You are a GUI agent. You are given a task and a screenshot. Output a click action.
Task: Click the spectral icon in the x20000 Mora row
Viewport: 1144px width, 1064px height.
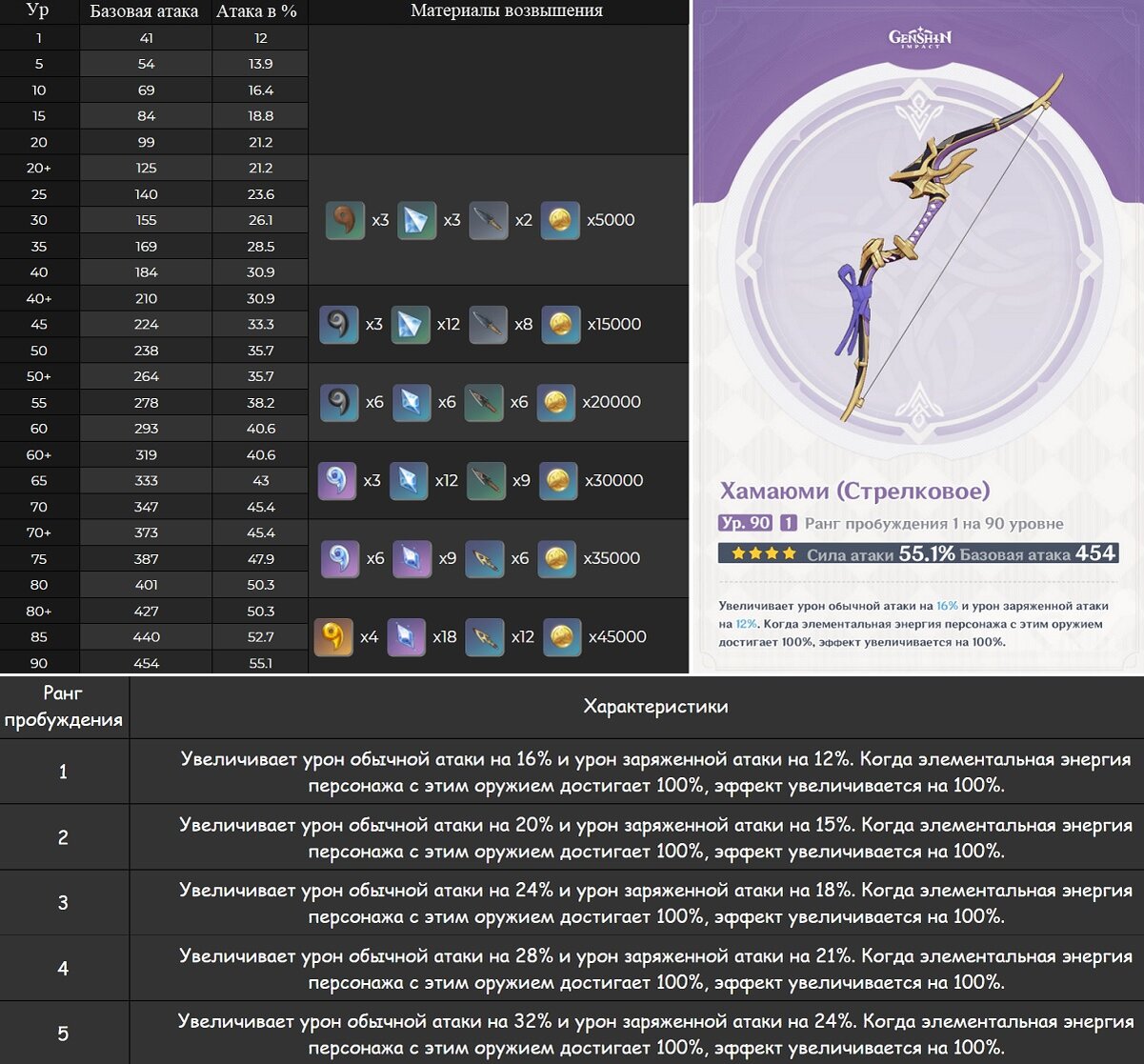tap(339, 403)
